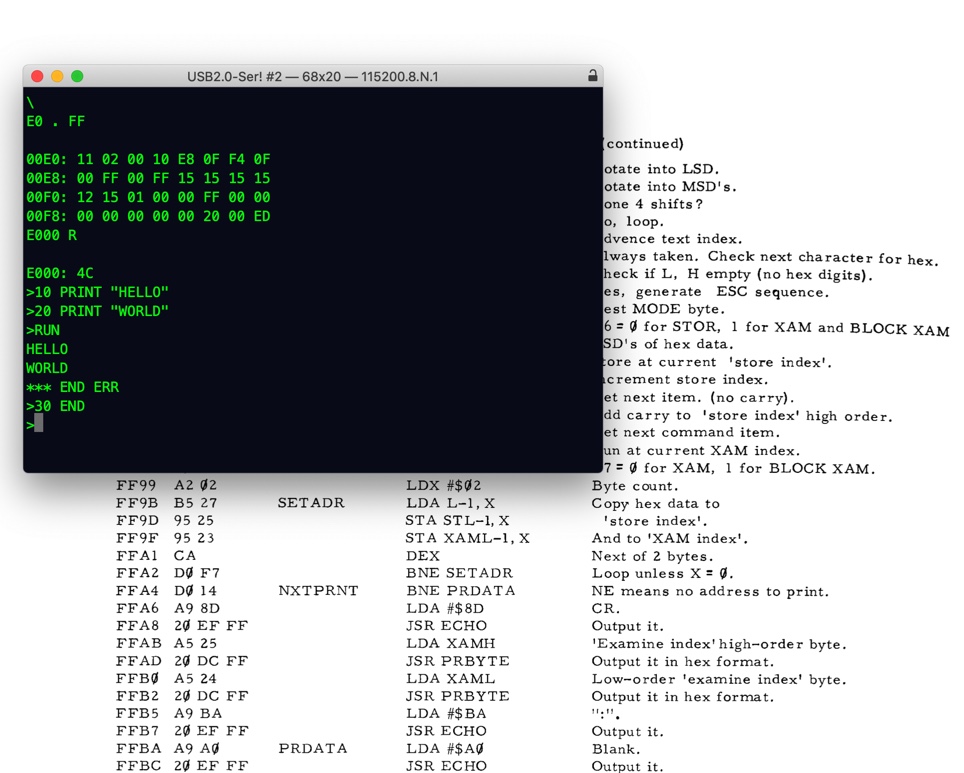Click the "E000: 4C" output line
Image resolution: width=964 pixels, height=773 pixels.
pos(60,273)
